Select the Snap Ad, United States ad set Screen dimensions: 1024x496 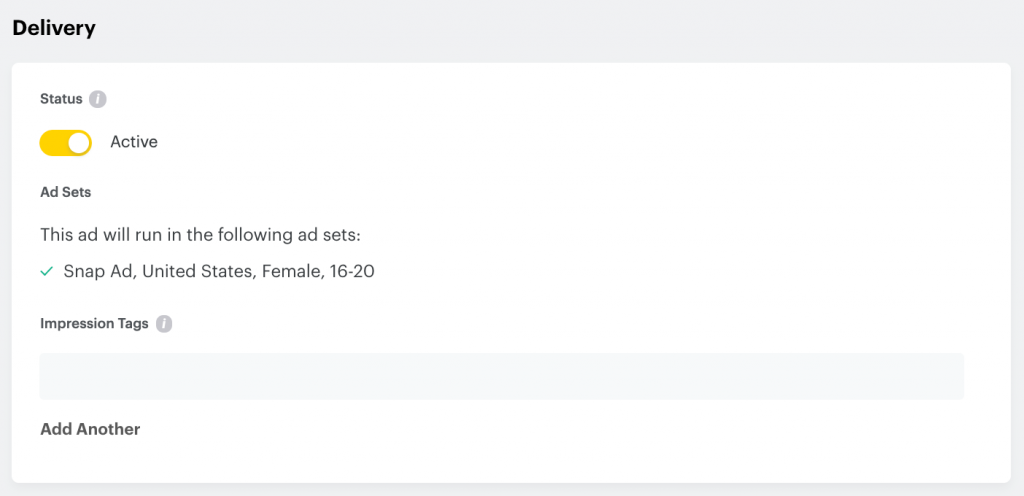tap(219, 271)
